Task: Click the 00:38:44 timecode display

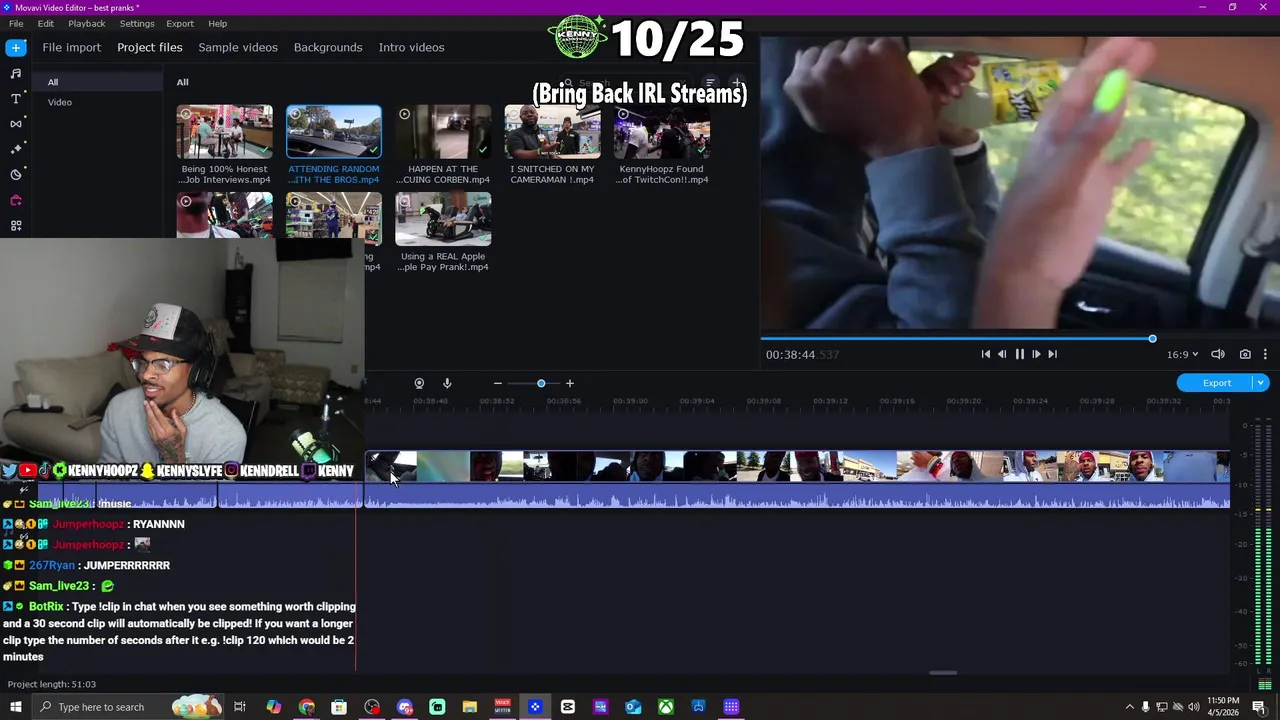Action: point(802,354)
